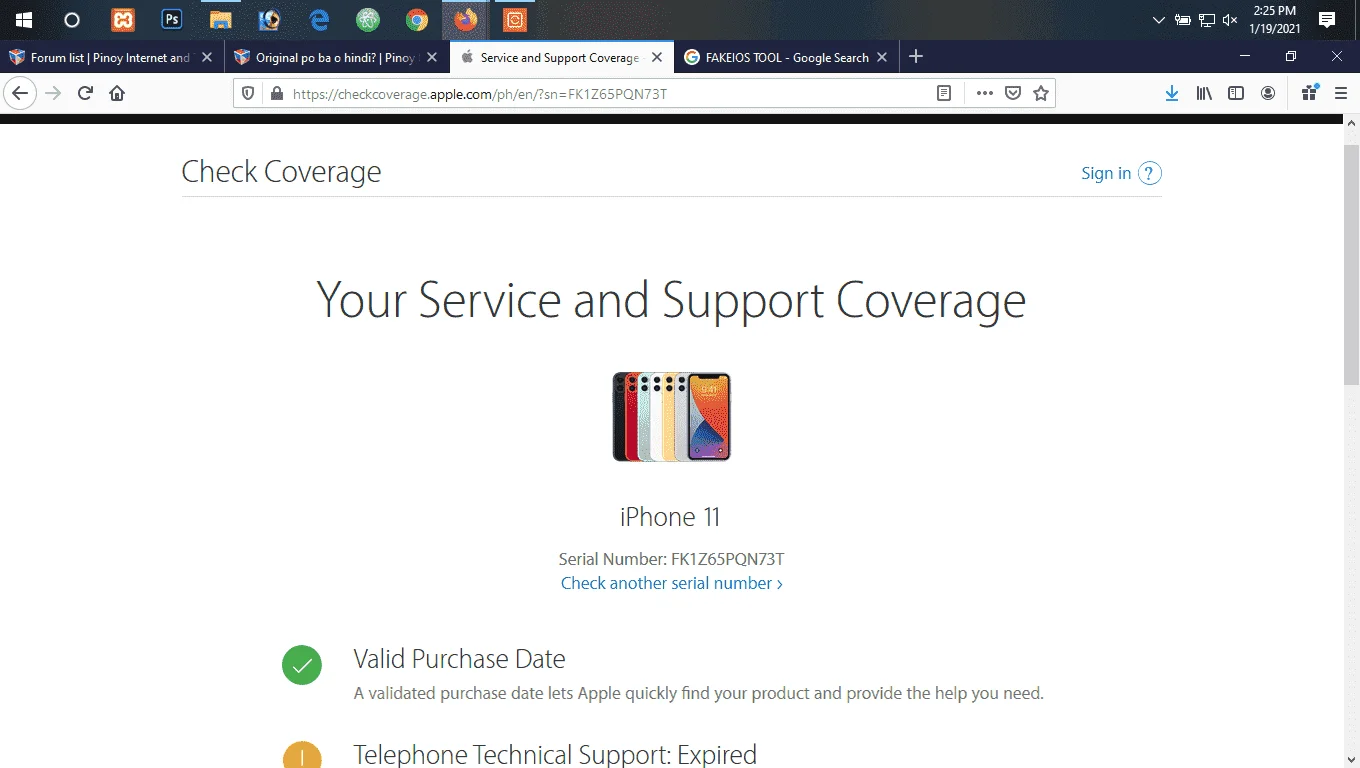Launch XAMPP from the taskbar
The height and width of the screenshot is (768, 1360).
pyautogui.click(x=123, y=20)
